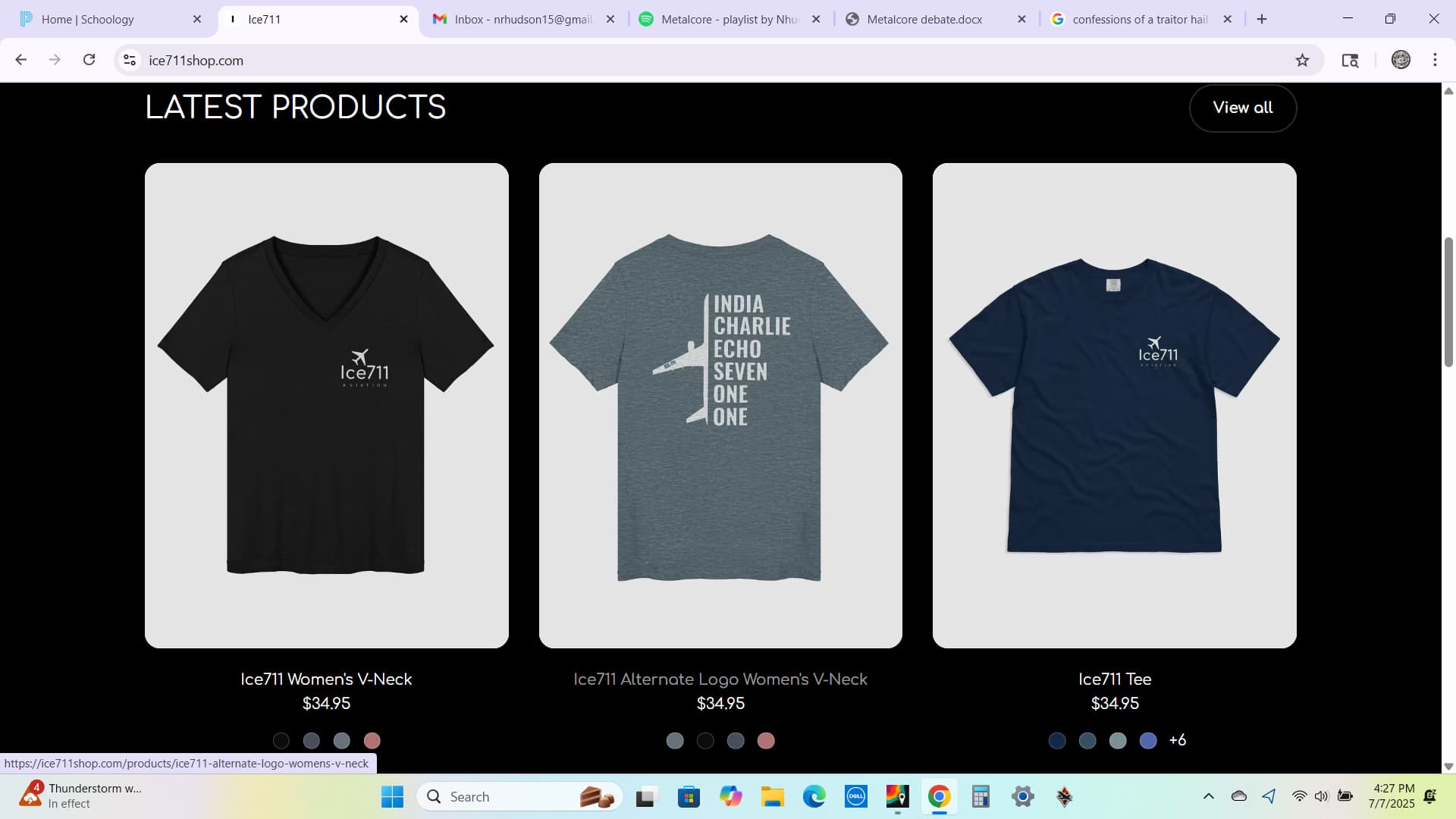The image size is (1456, 819).
Task: Open Task View on taskbar
Action: (645, 796)
